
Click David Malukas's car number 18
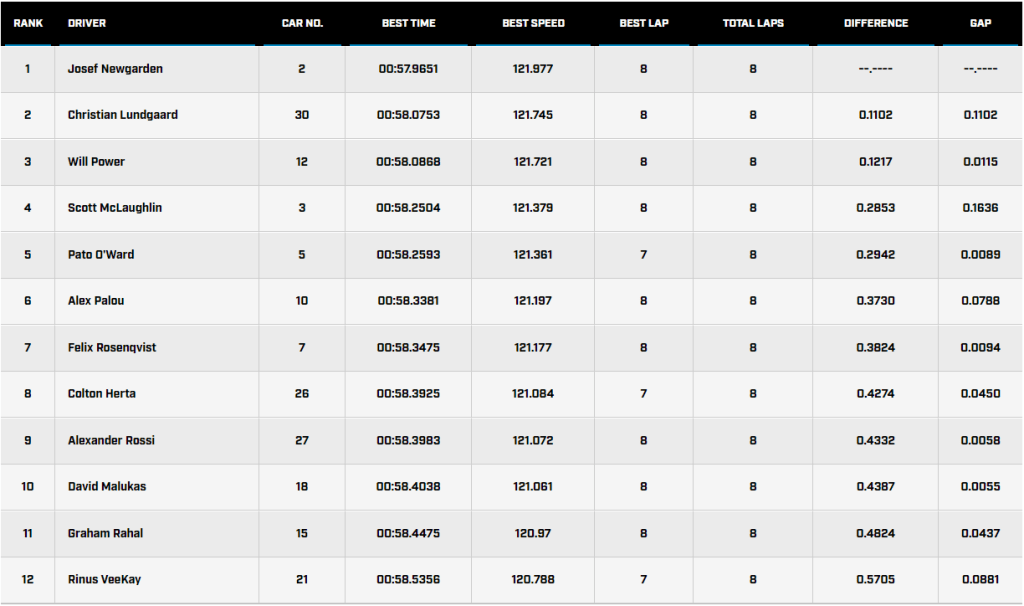pos(302,487)
